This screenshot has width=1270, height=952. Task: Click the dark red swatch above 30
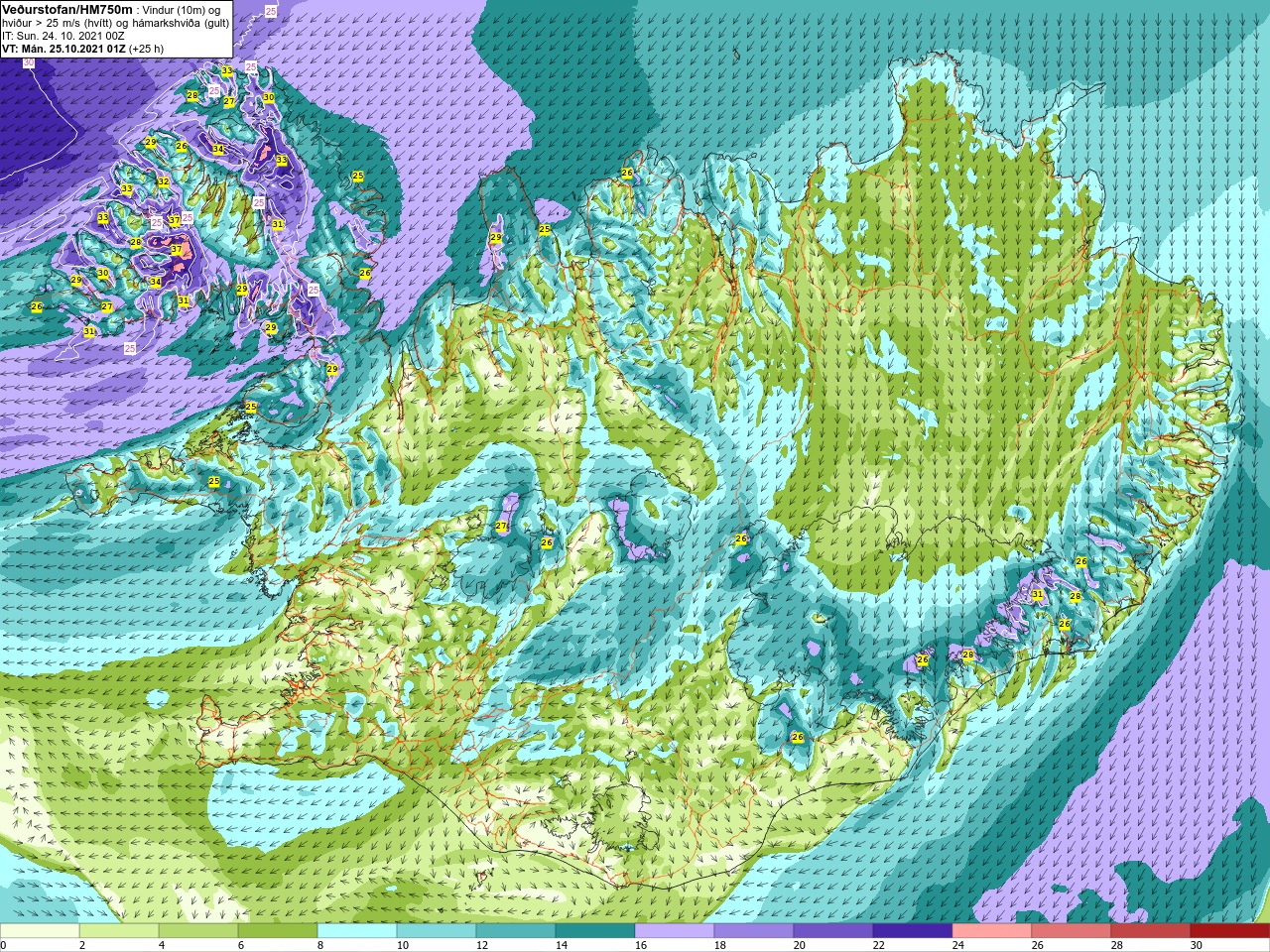point(1230,931)
